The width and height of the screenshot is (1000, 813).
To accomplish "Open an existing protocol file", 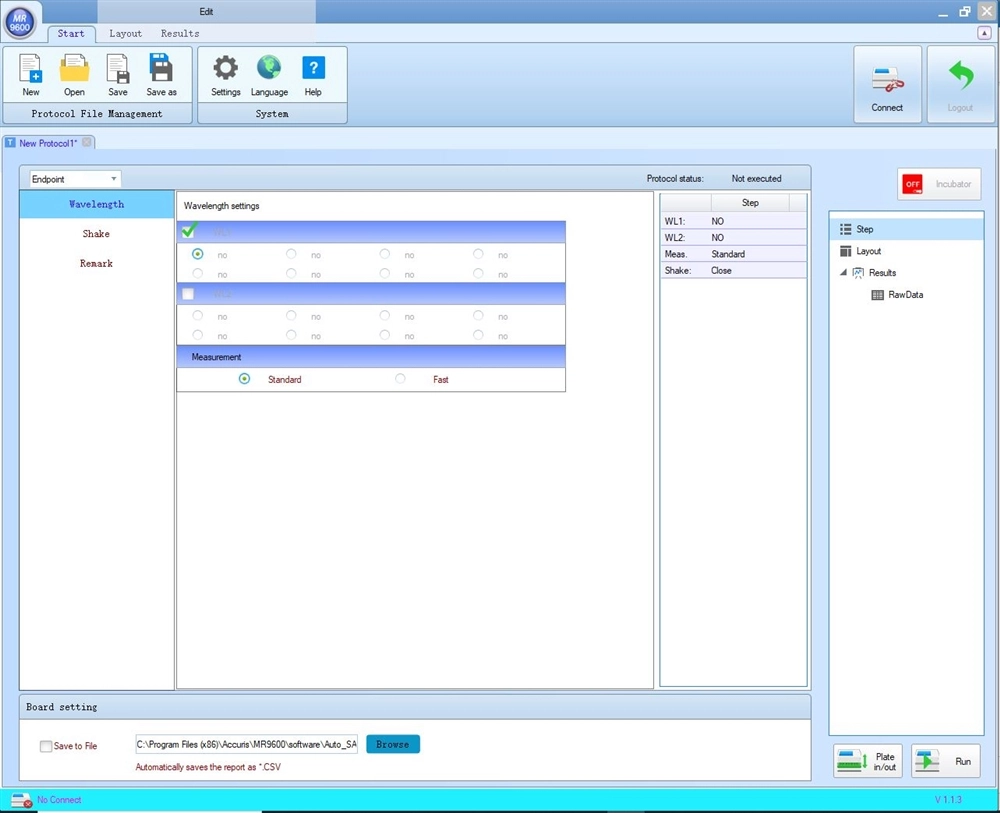I will click(73, 74).
